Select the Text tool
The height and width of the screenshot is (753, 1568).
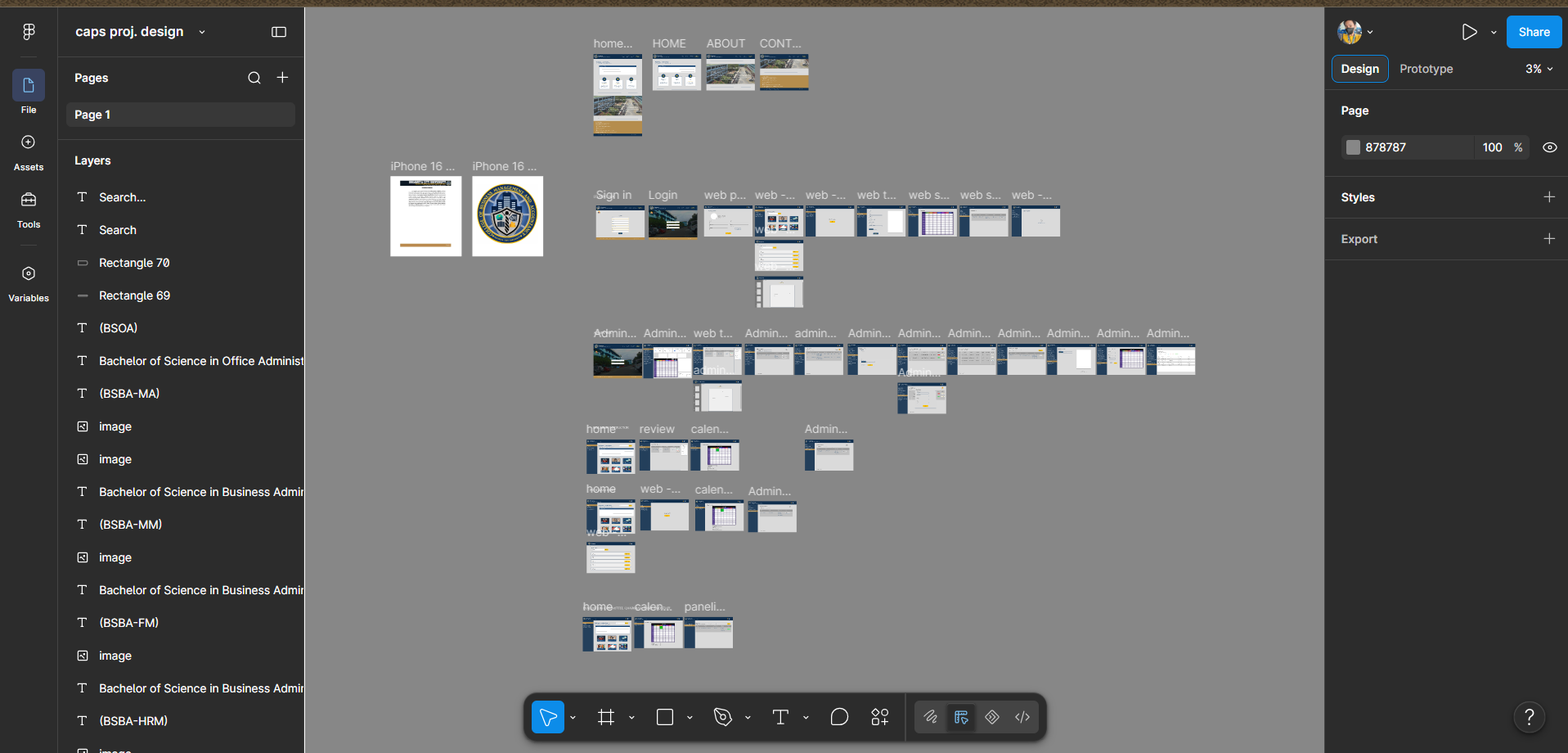780,717
